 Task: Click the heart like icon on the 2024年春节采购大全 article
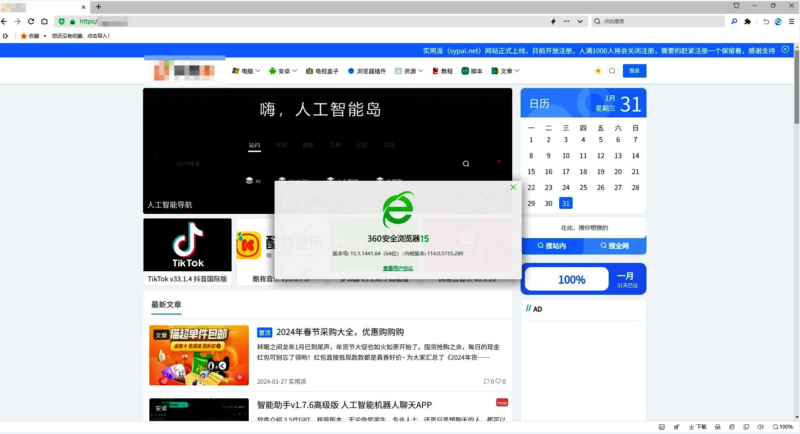coord(498,381)
